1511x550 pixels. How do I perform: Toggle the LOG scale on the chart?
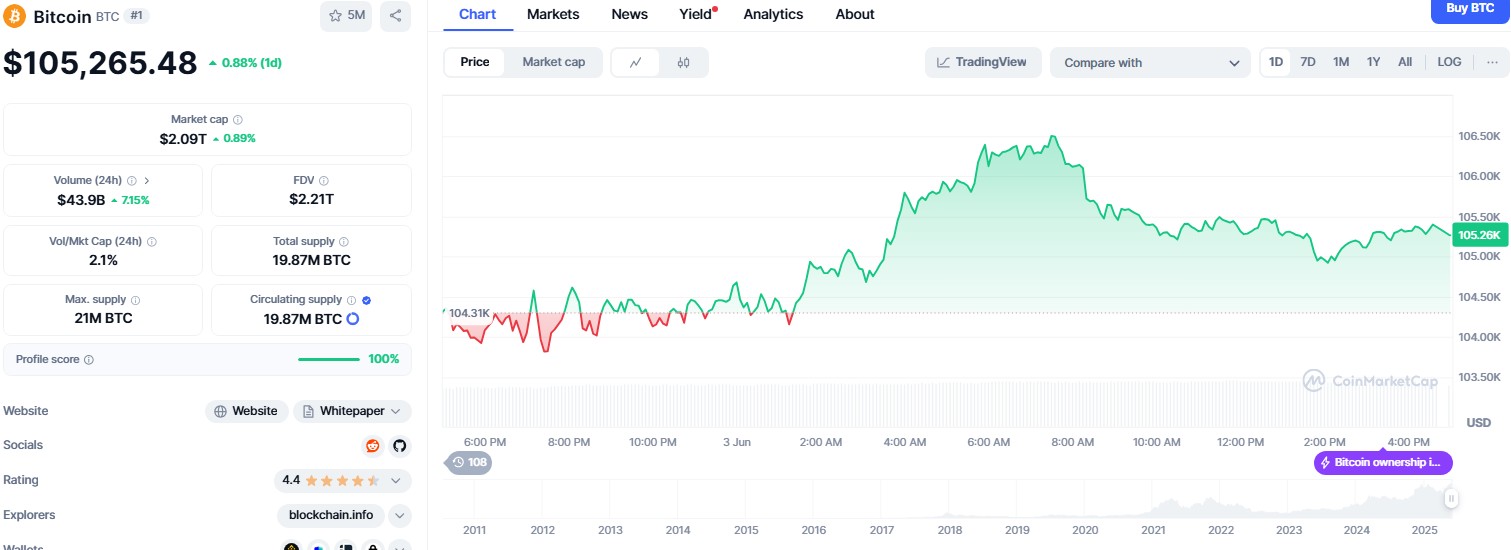(x=1449, y=62)
